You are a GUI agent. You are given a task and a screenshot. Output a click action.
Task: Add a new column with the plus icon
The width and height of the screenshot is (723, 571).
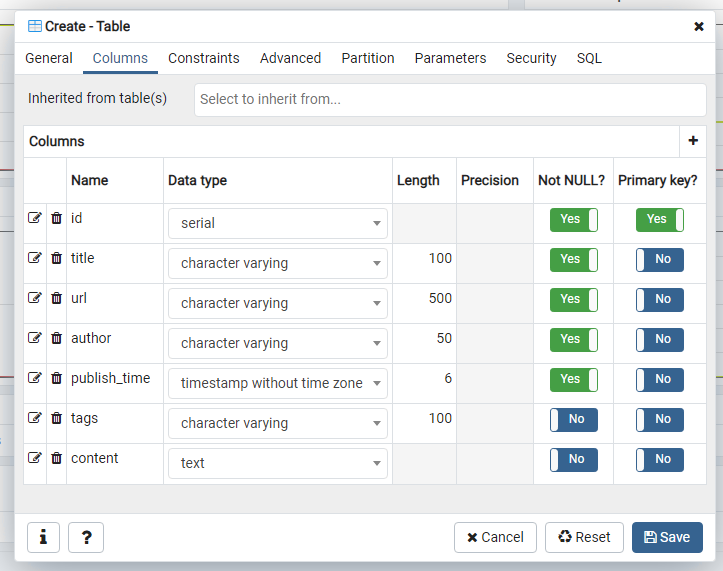(693, 141)
